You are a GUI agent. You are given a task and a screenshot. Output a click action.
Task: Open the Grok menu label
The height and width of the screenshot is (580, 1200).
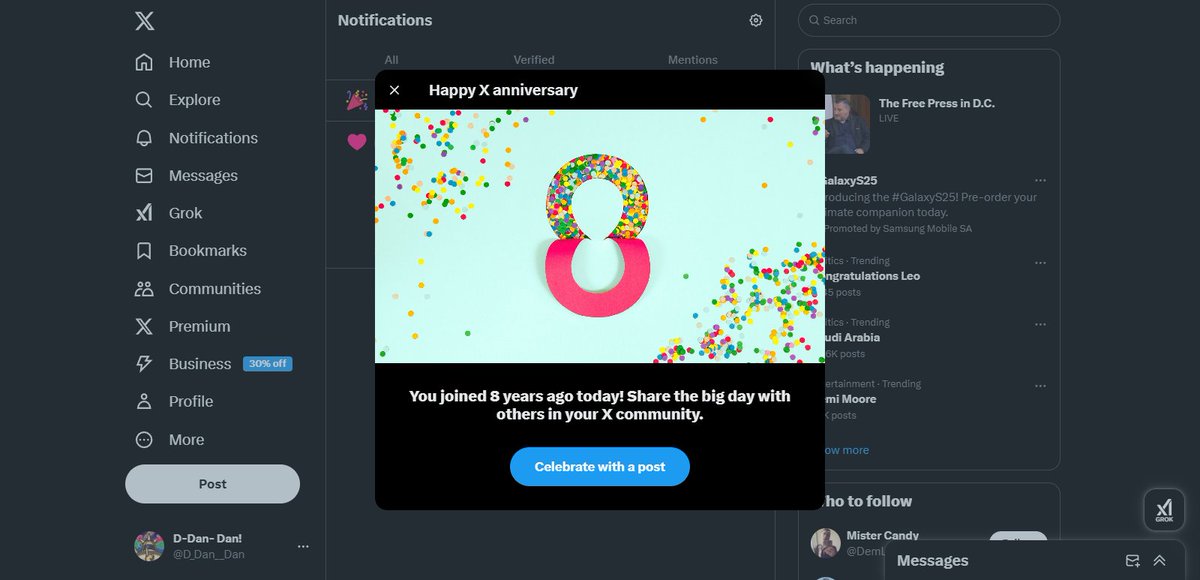pos(185,213)
